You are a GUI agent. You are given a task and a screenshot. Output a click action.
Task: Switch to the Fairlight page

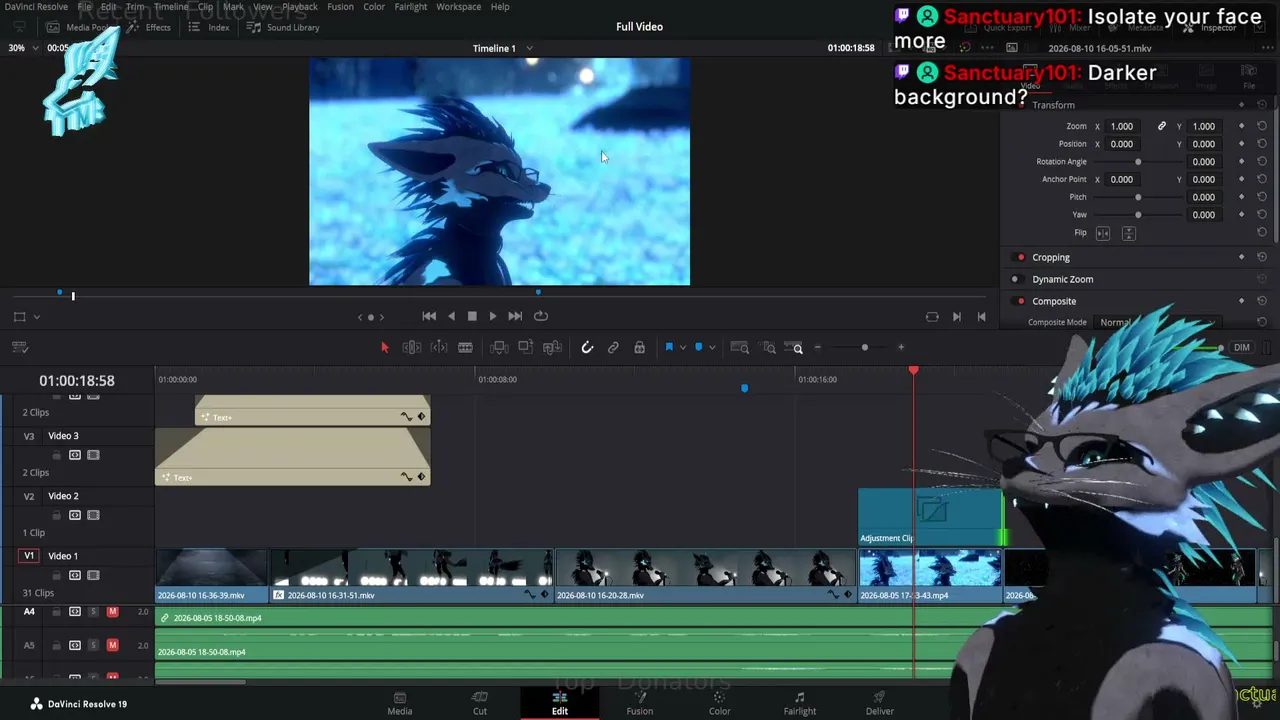pos(800,704)
